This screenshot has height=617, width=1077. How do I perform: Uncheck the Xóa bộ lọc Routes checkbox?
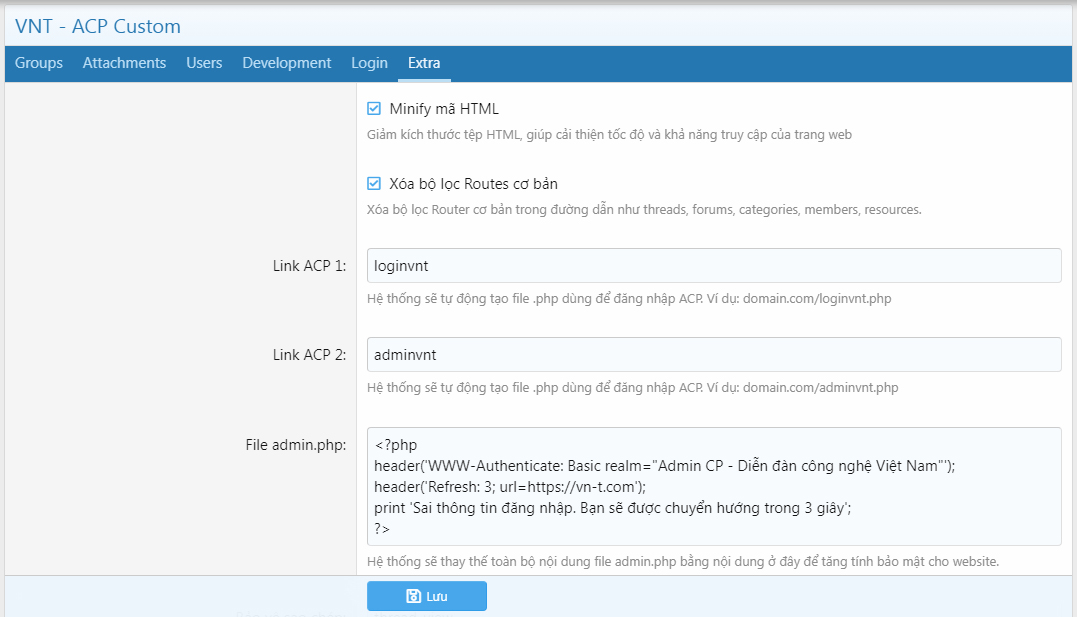click(x=374, y=184)
